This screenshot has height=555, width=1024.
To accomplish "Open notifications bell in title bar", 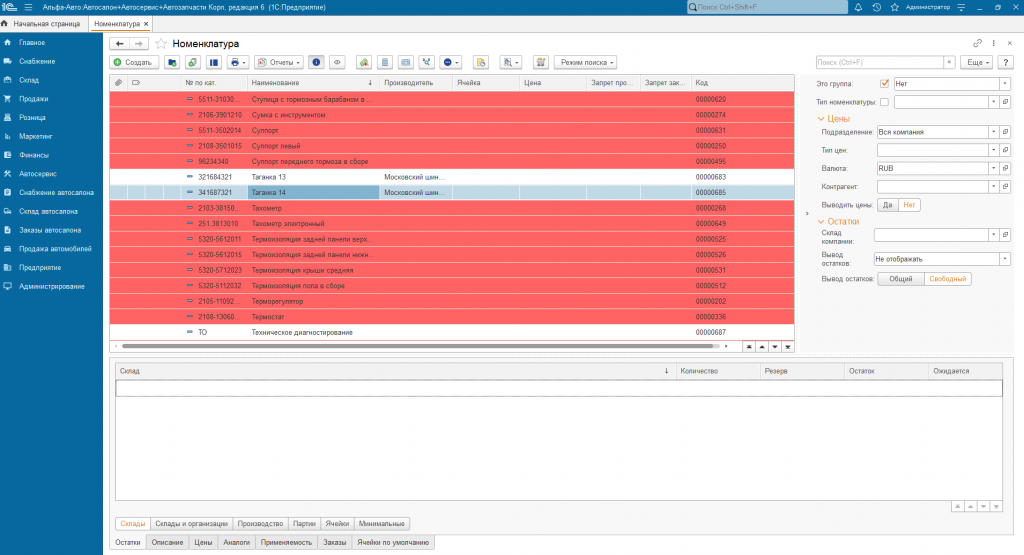I will tap(858, 7).
